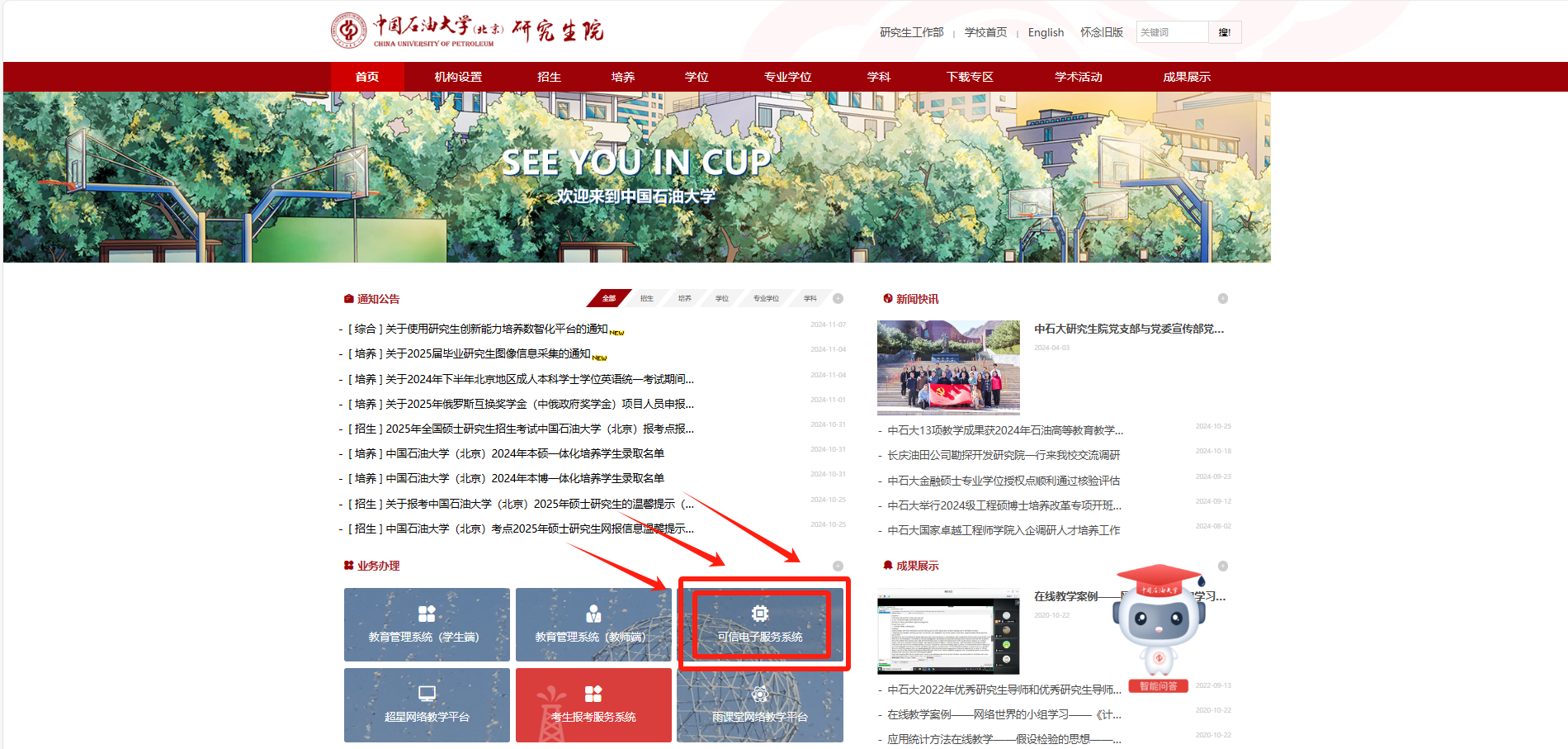Select the 专业学位 notice filter tab
Viewport: 1568px width, 749px height.
click(766, 298)
